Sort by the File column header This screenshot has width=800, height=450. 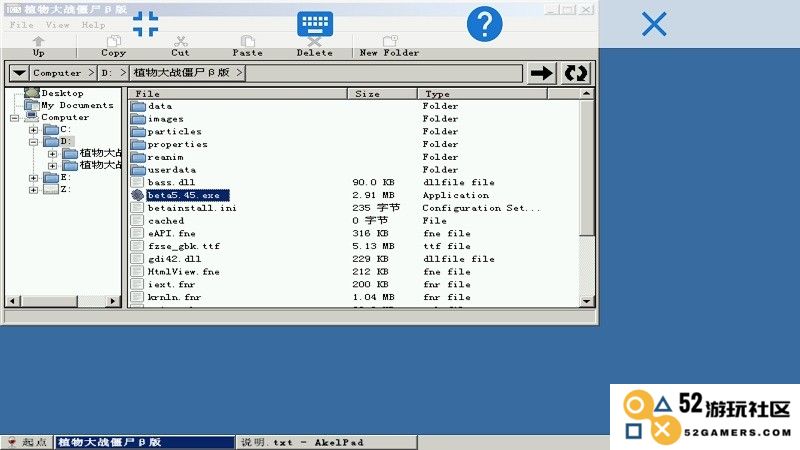238,94
